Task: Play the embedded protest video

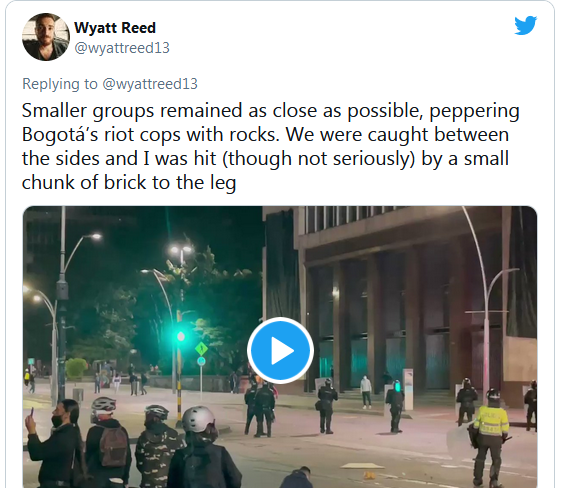Action: (x=280, y=350)
